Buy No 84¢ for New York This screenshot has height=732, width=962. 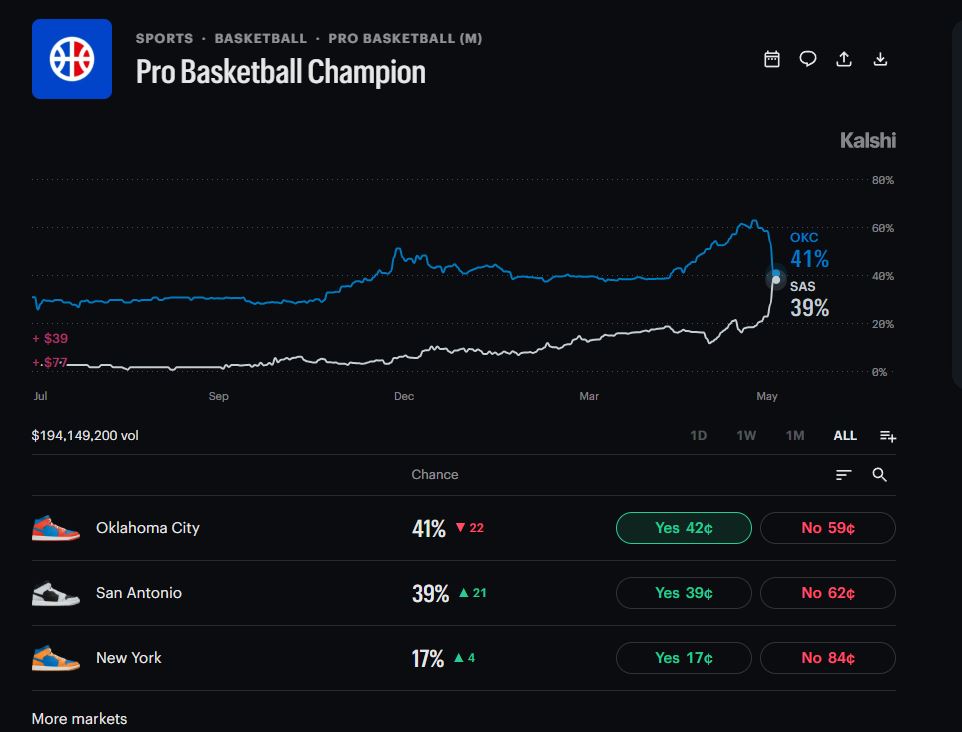(x=828, y=658)
